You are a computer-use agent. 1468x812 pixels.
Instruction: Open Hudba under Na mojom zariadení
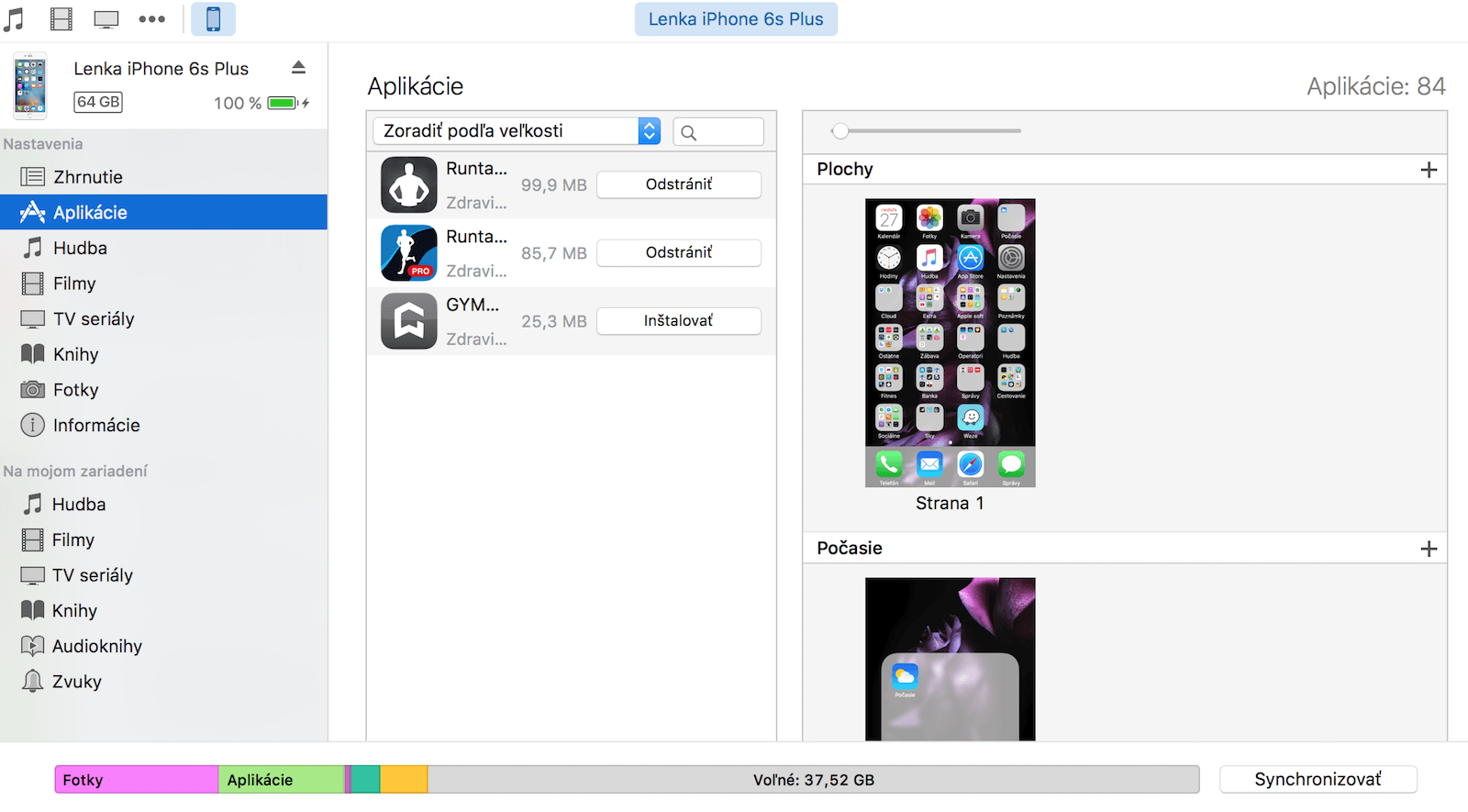(x=163, y=504)
